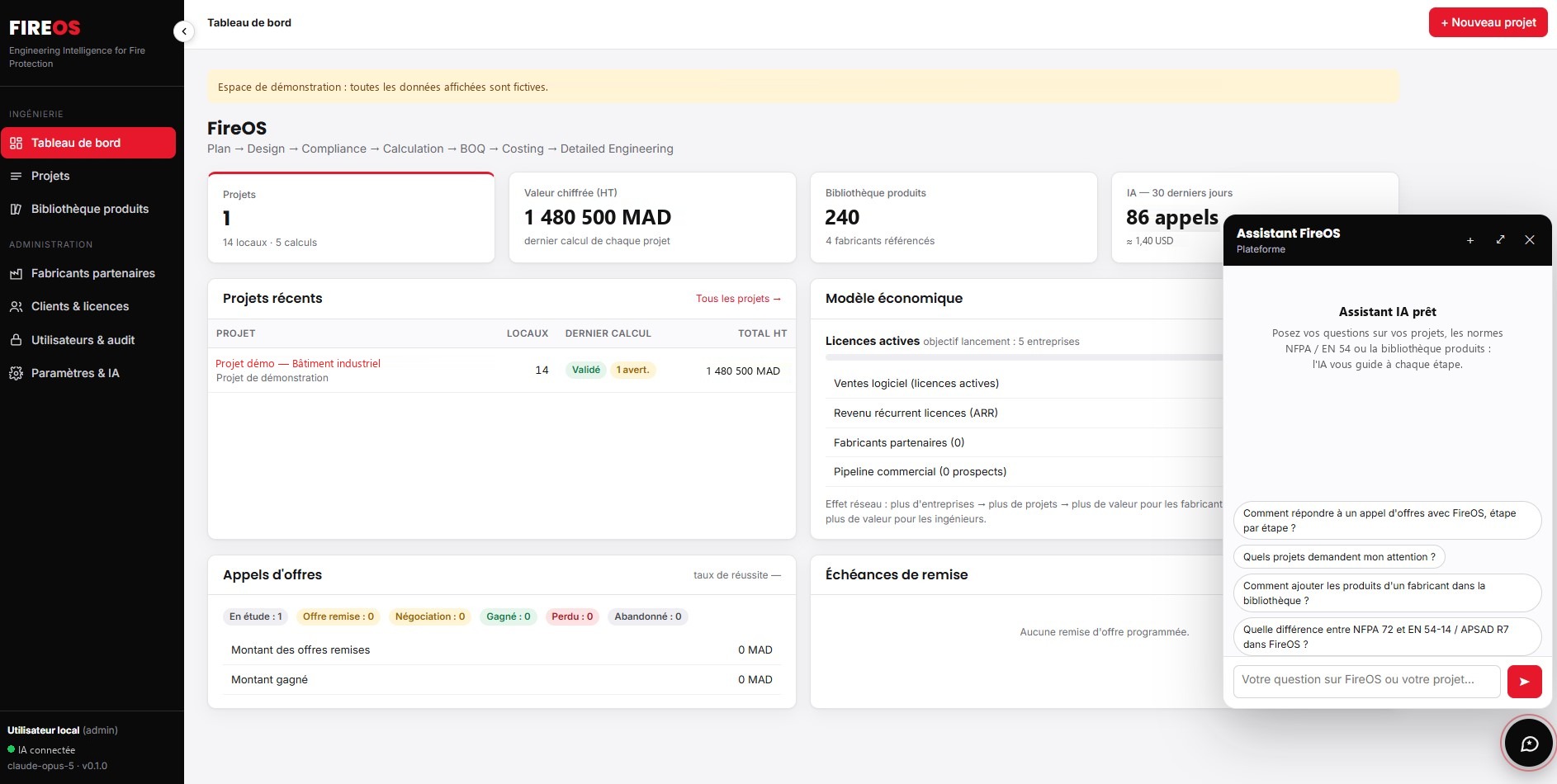This screenshot has width=1557, height=784.
Task: Collapse the sidebar with the chevron button
Action: point(183,31)
